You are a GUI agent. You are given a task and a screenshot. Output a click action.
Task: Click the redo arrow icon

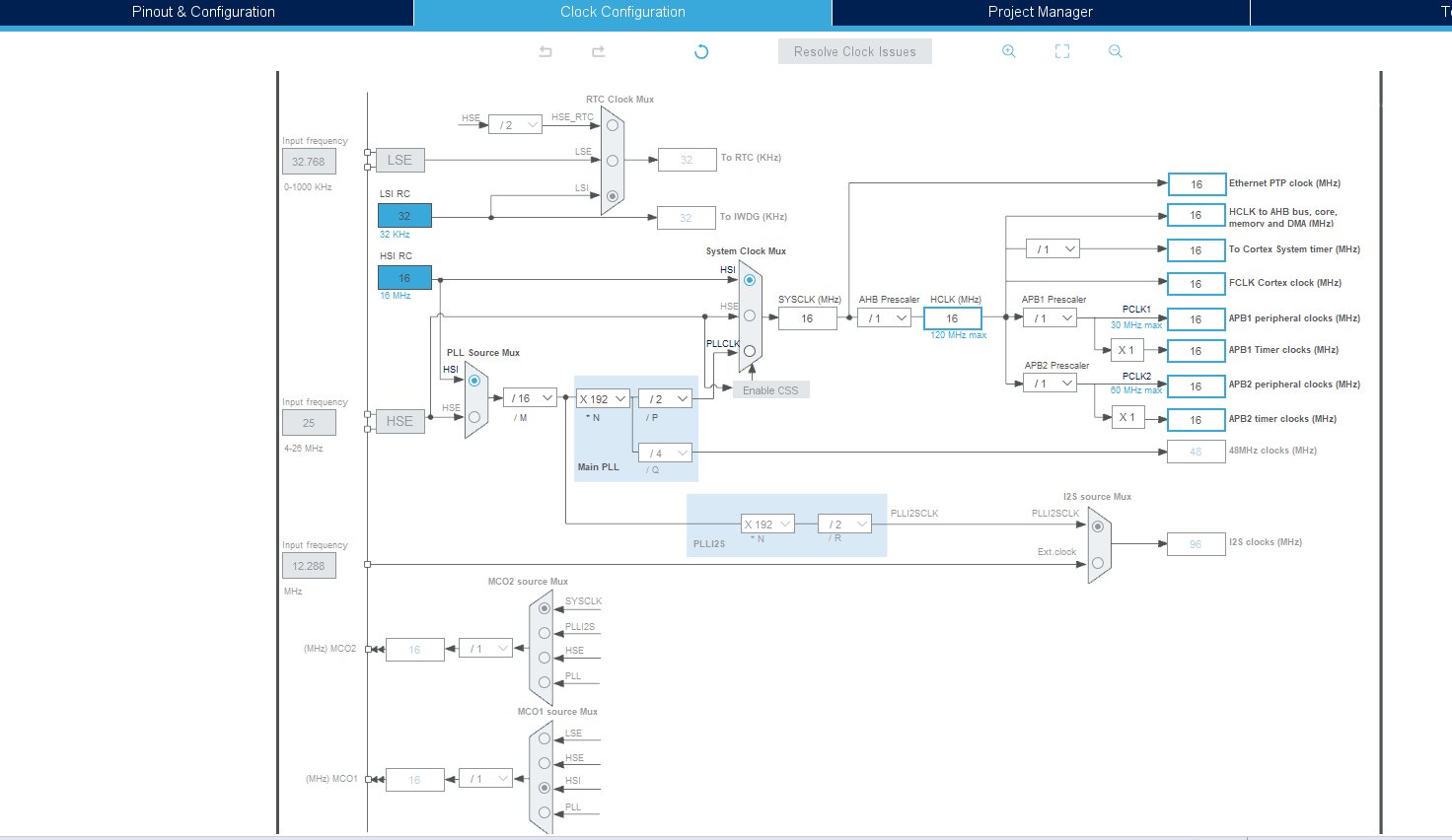tap(598, 51)
